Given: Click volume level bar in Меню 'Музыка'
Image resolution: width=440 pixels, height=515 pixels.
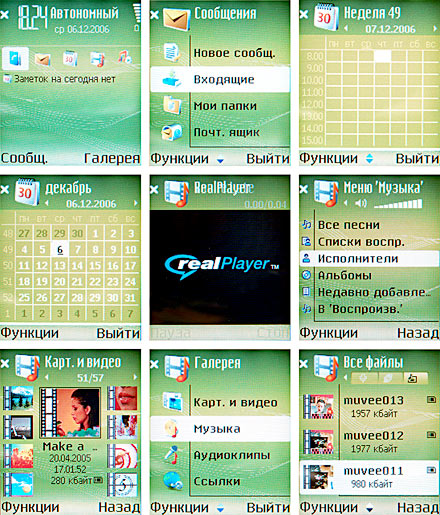Looking at the screenshot, I should click(398, 203).
